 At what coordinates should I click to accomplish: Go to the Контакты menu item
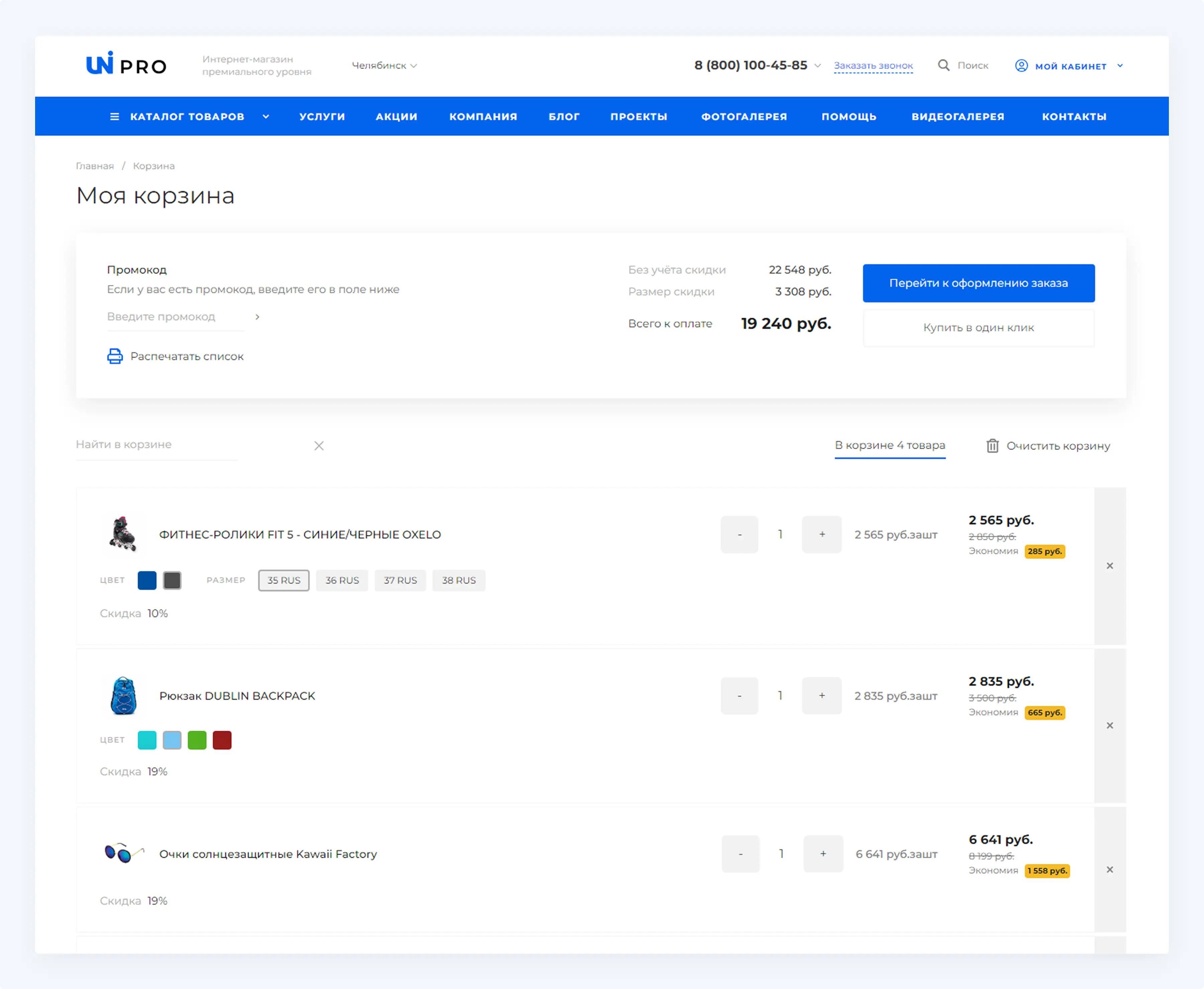1074,116
